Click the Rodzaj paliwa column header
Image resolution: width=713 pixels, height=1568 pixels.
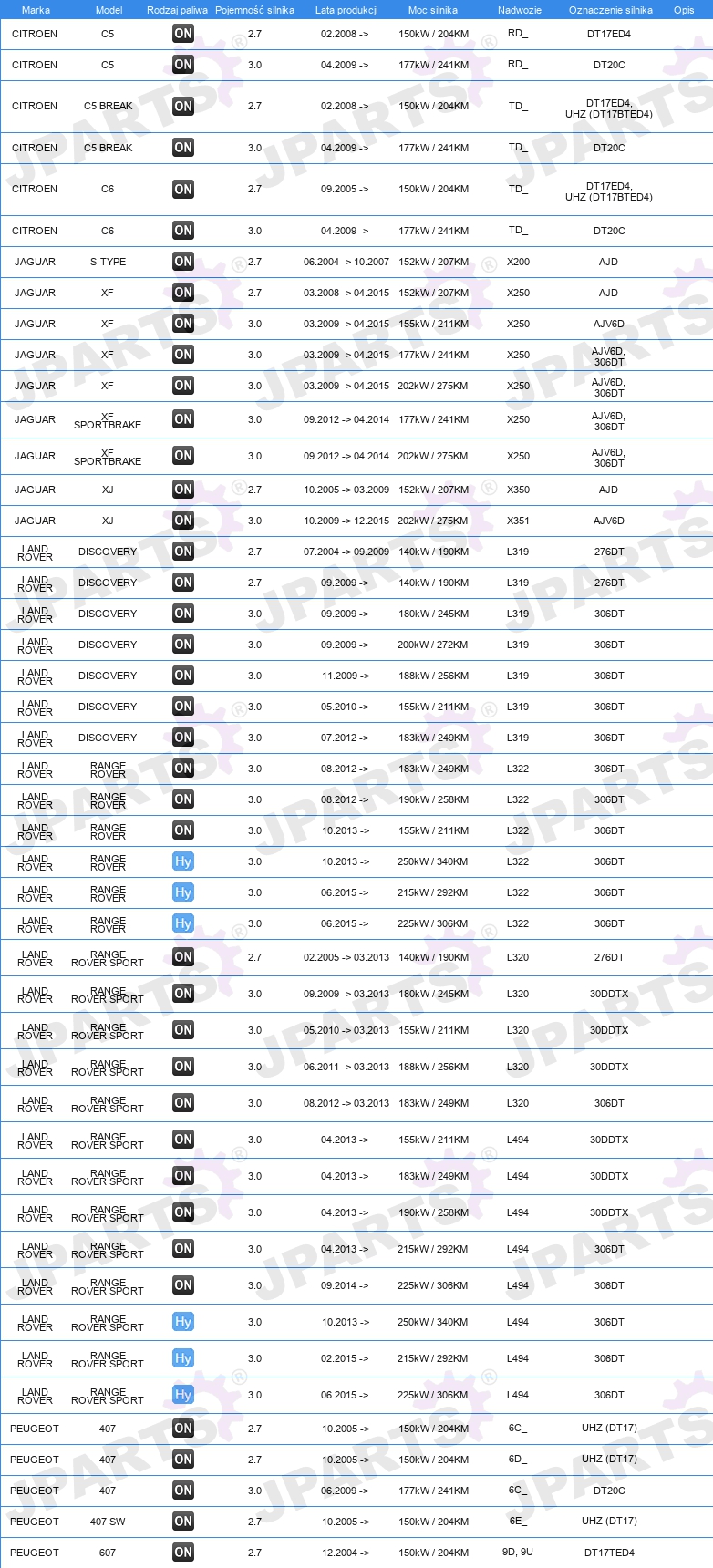177,10
